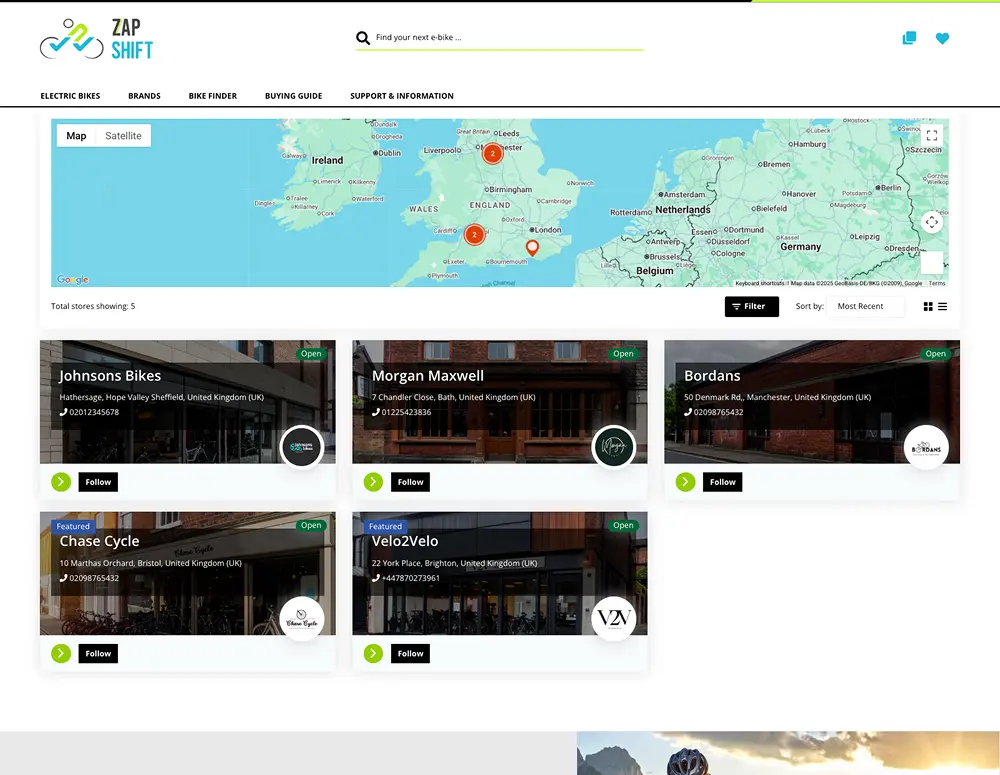The width and height of the screenshot is (1000, 775).
Task: Follow the Morgan Maxwell store
Action: click(x=410, y=481)
